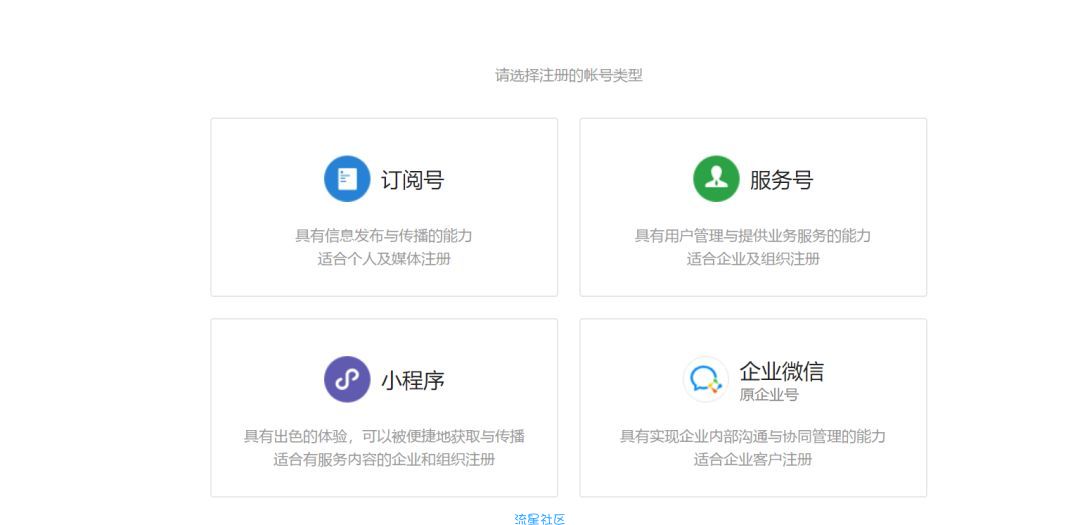Click the 请选择注册的帐号类型 heading
Screen dimensions: 1080x525
point(569,76)
